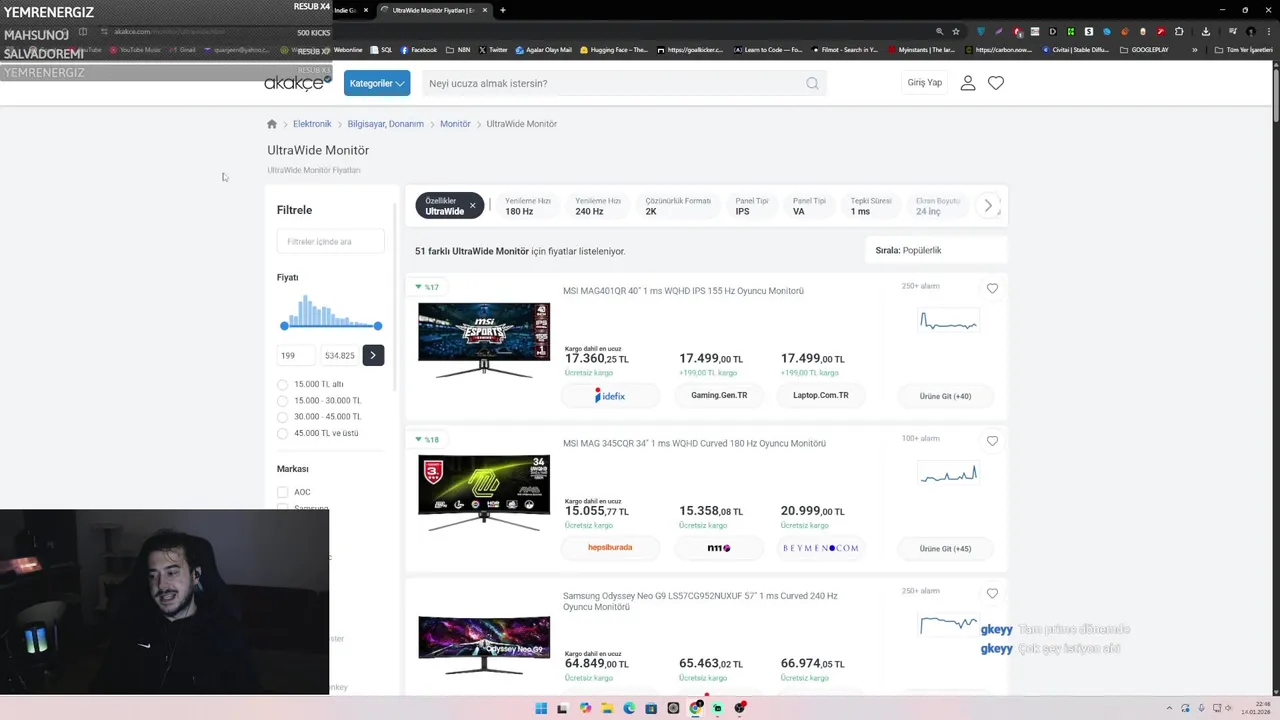The width and height of the screenshot is (1280, 720).
Task: Select Tepki Süresi 1 ms filter chip
Action: pos(871,206)
